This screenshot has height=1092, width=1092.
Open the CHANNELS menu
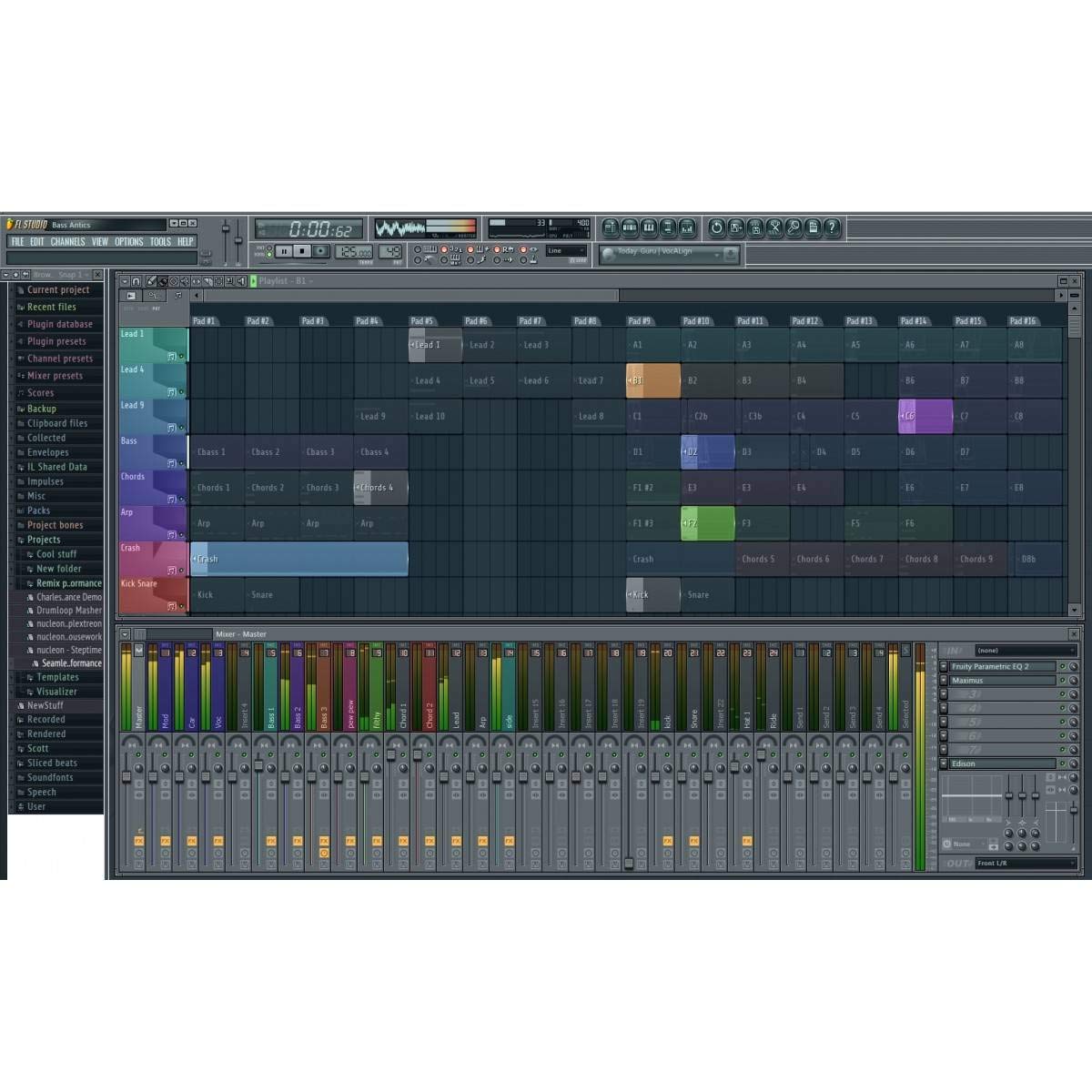click(x=67, y=242)
